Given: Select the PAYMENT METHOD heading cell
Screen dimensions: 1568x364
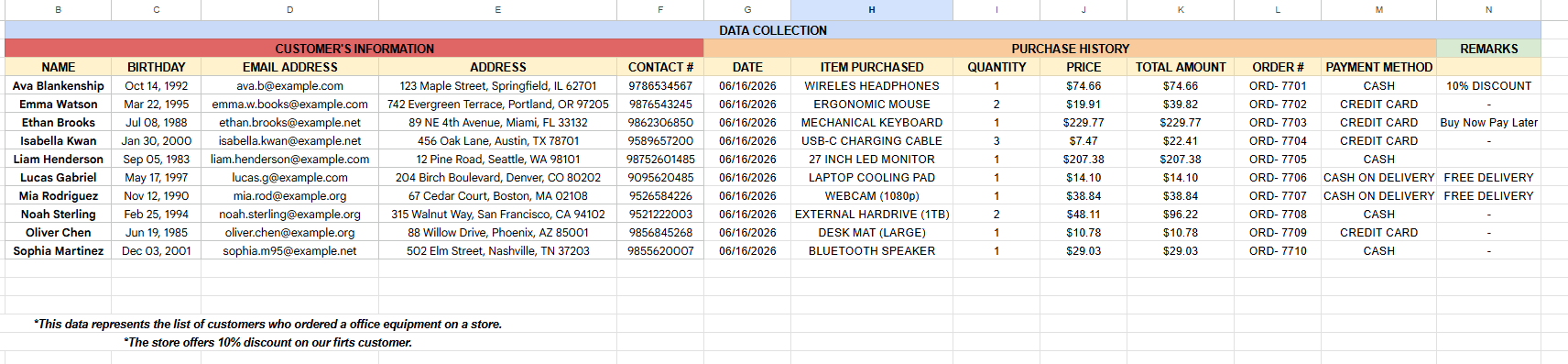Looking at the screenshot, I should point(1378,67).
